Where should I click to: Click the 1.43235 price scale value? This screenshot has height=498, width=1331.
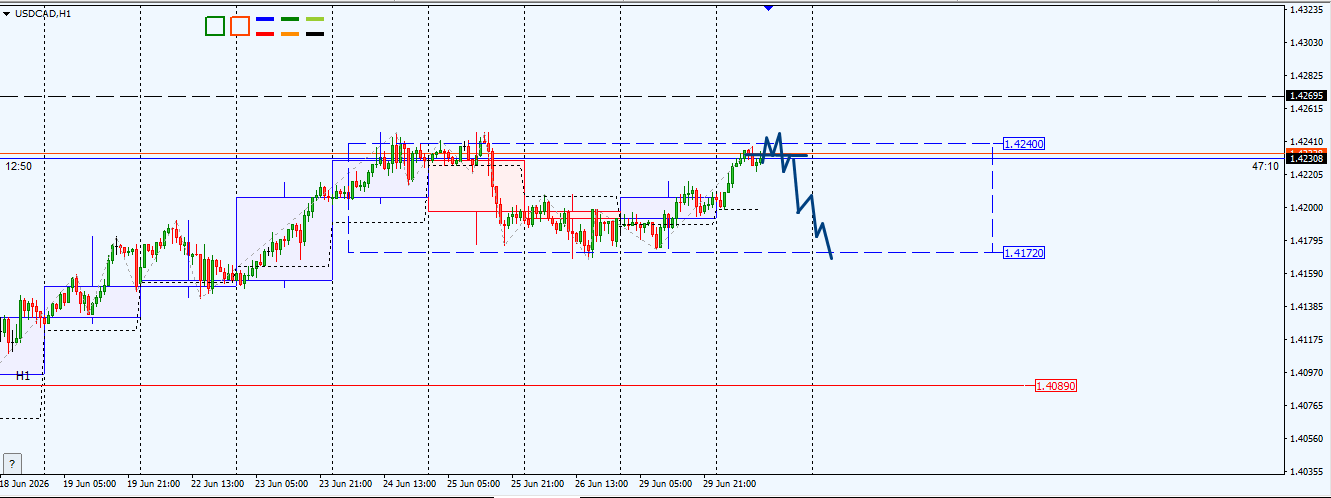(x=1306, y=10)
